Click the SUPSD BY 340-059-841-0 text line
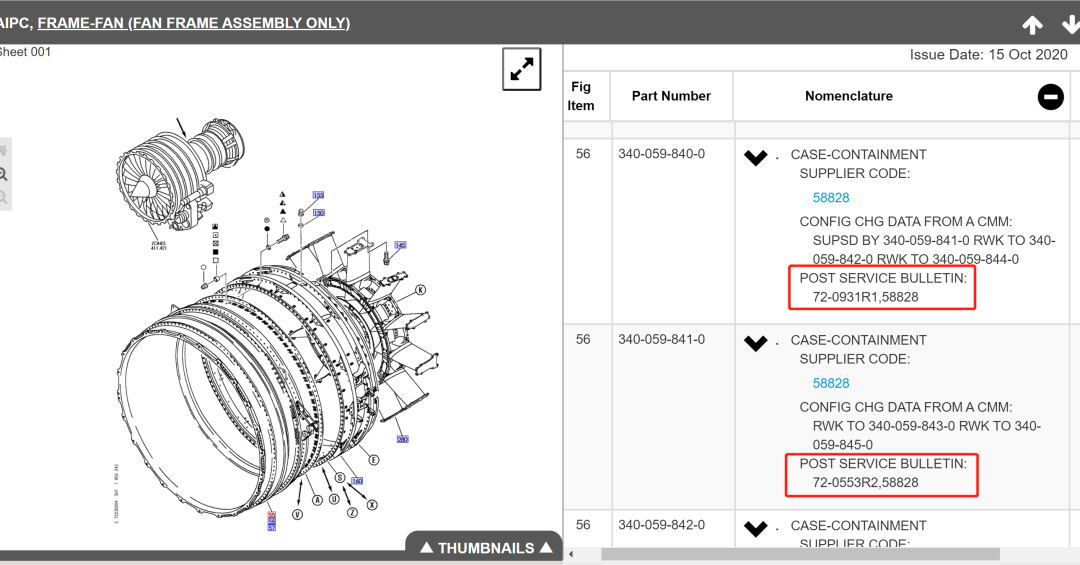Image resolution: width=1080 pixels, height=565 pixels. [934, 241]
